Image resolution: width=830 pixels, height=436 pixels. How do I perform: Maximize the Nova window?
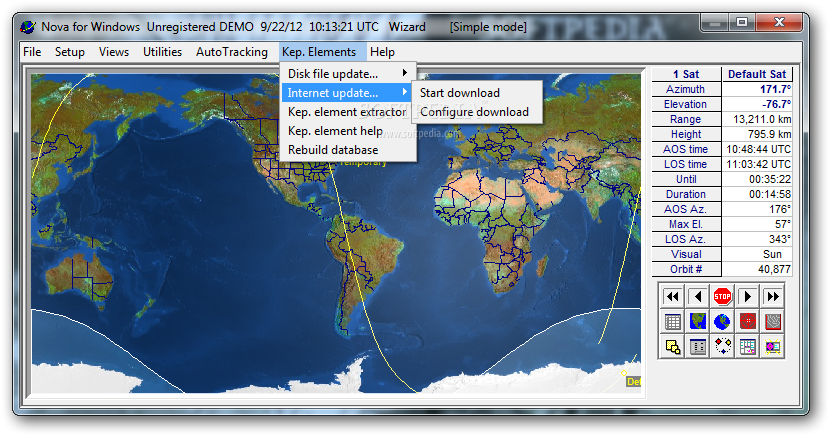tap(742, 22)
